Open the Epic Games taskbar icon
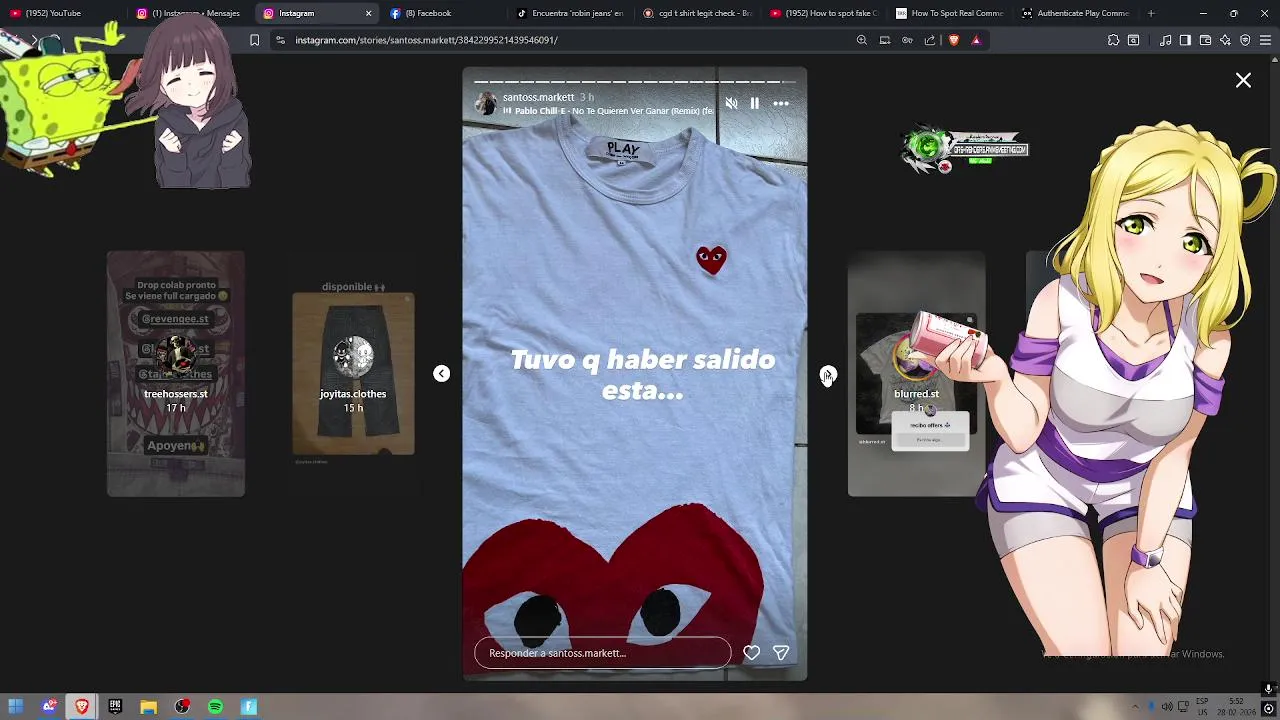Screen dimensions: 1280x720 point(115,707)
